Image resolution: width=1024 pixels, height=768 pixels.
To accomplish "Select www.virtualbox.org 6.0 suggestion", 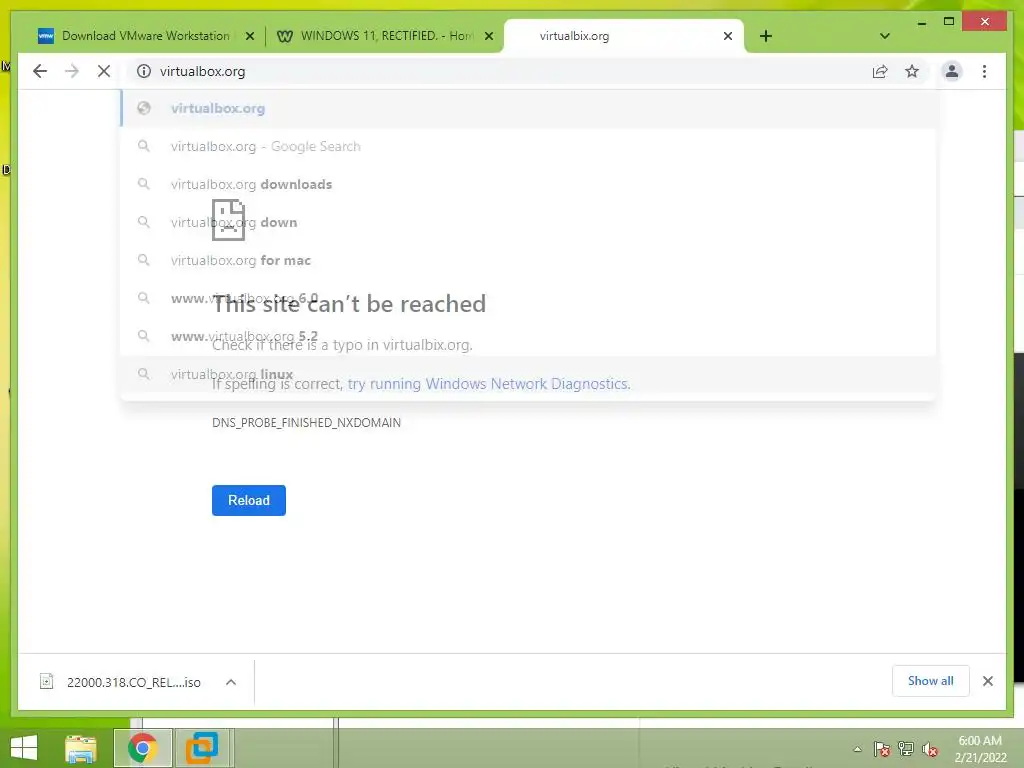I will [528, 298].
